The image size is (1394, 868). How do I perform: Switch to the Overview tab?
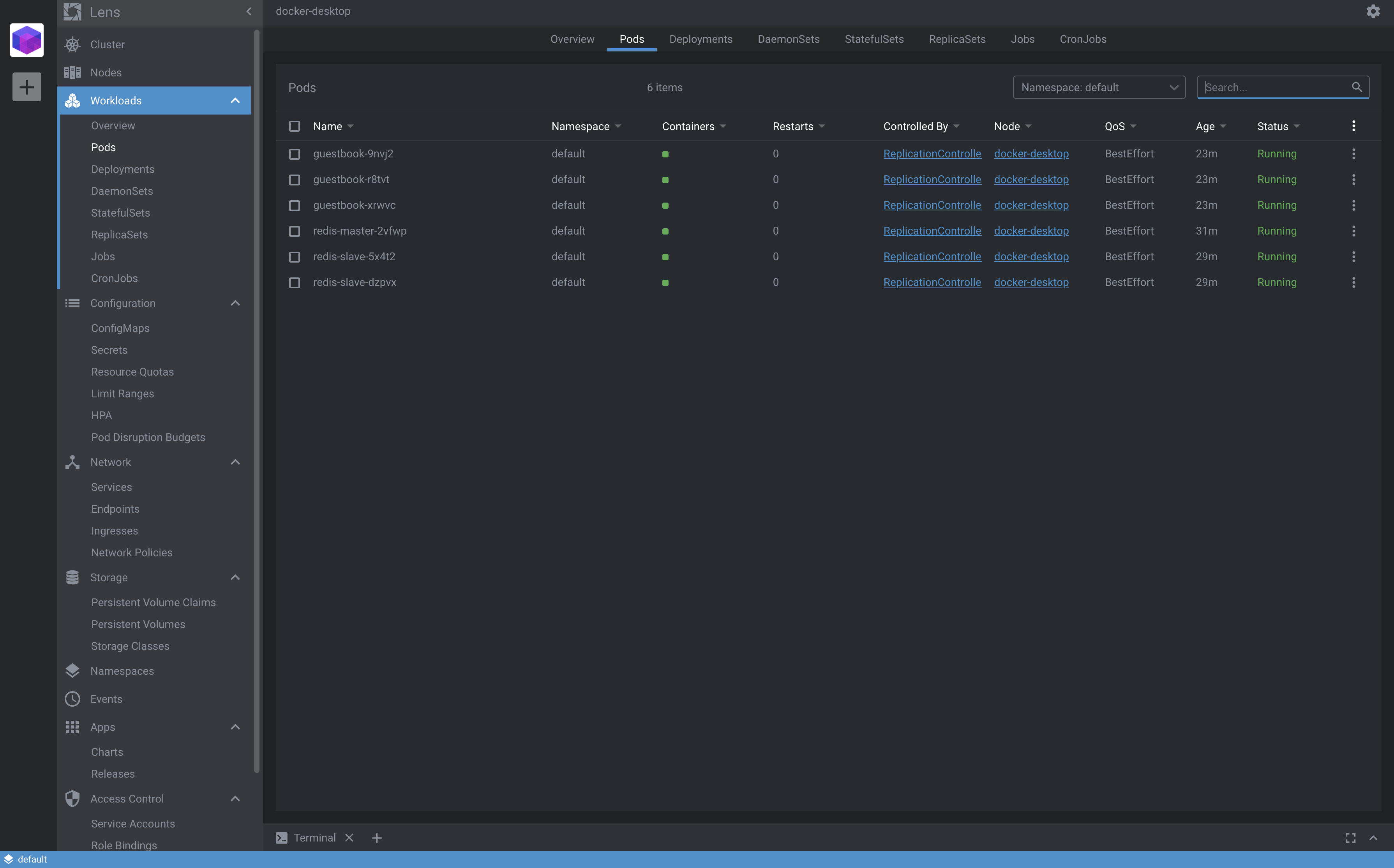tap(572, 39)
